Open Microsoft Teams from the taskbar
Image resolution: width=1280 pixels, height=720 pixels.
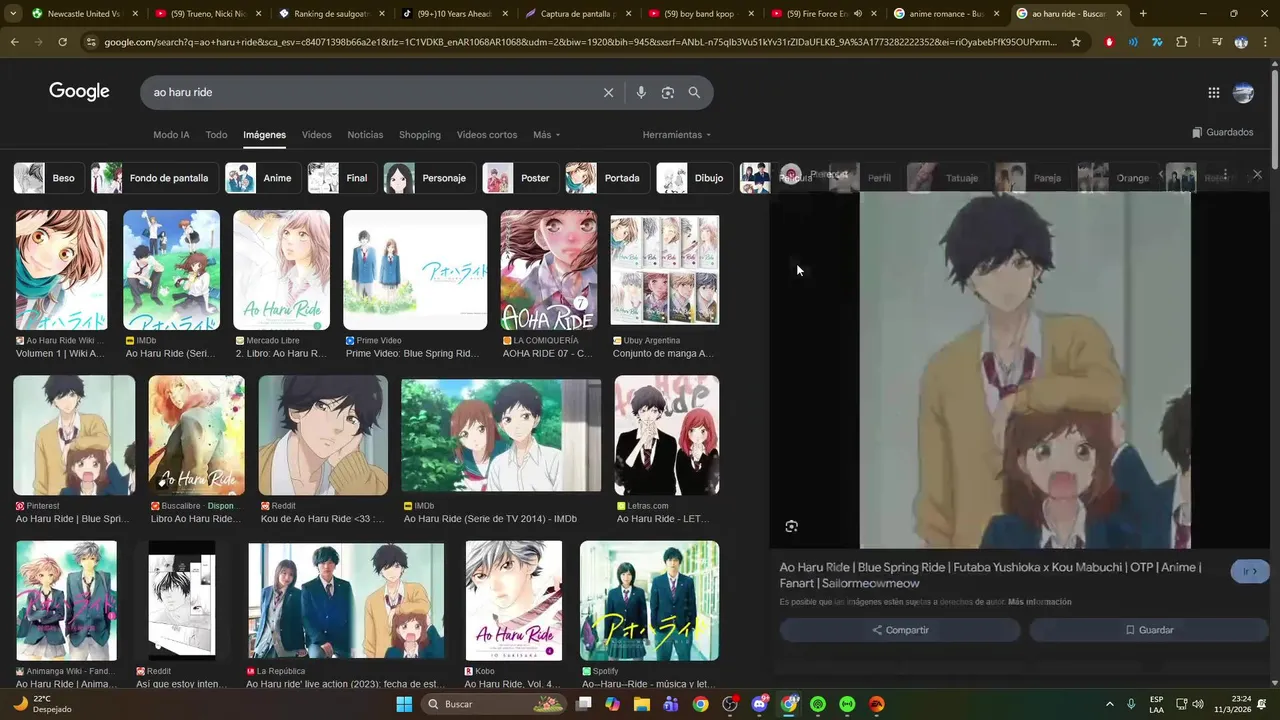[671, 704]
